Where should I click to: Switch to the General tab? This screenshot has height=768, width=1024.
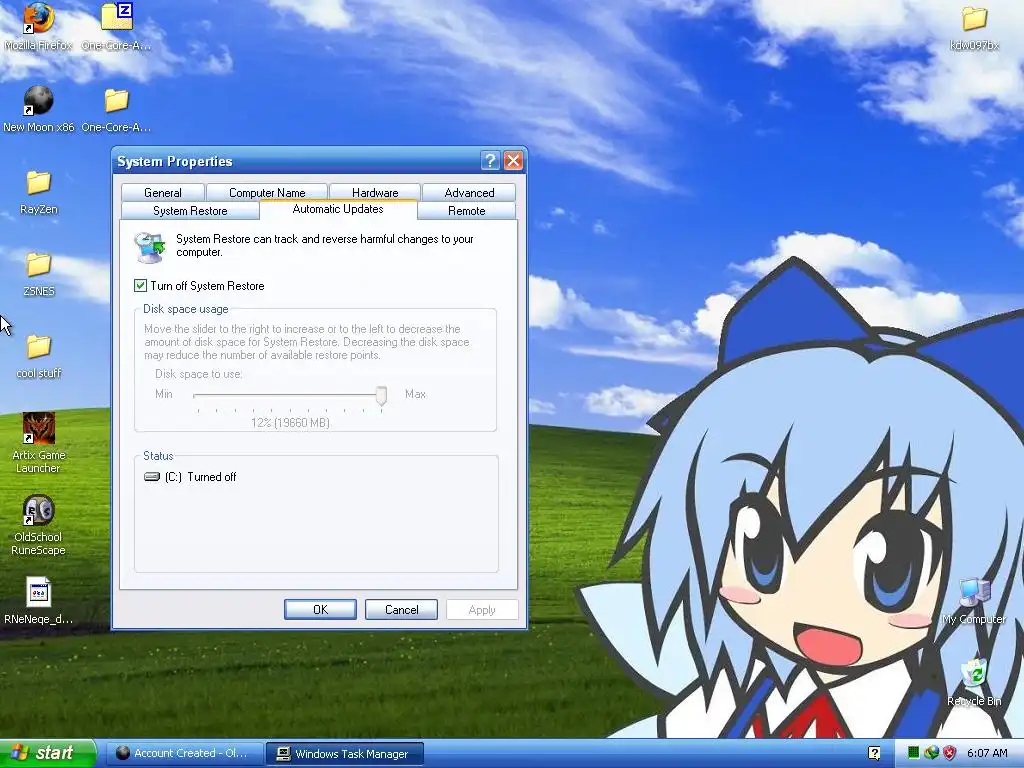click(163, 193)
